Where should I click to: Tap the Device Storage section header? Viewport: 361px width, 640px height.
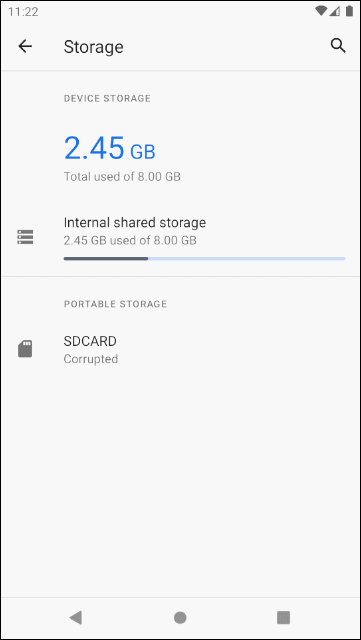click(x=107, y=98)
